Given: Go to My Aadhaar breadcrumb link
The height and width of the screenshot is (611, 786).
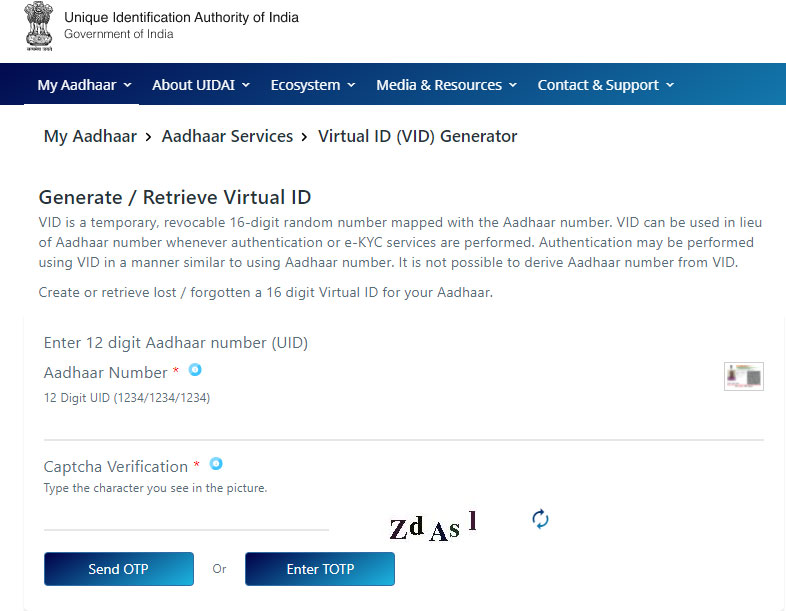Looking at the screenshot, I should 90,136.
